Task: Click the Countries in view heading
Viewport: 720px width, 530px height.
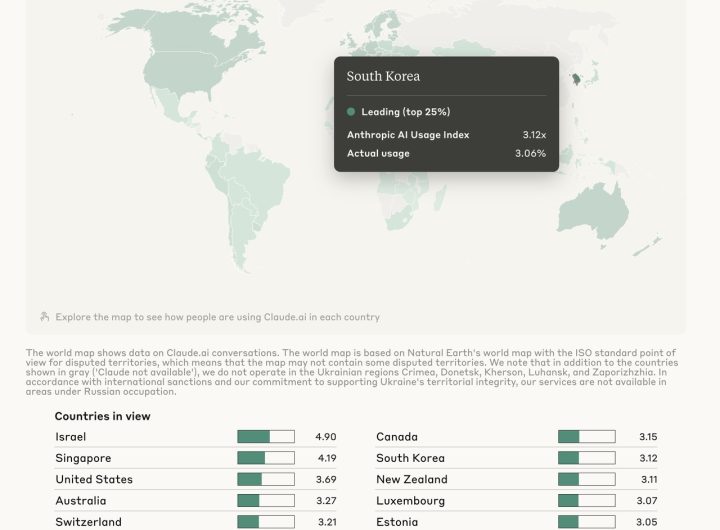Action: tap(102, 416)
